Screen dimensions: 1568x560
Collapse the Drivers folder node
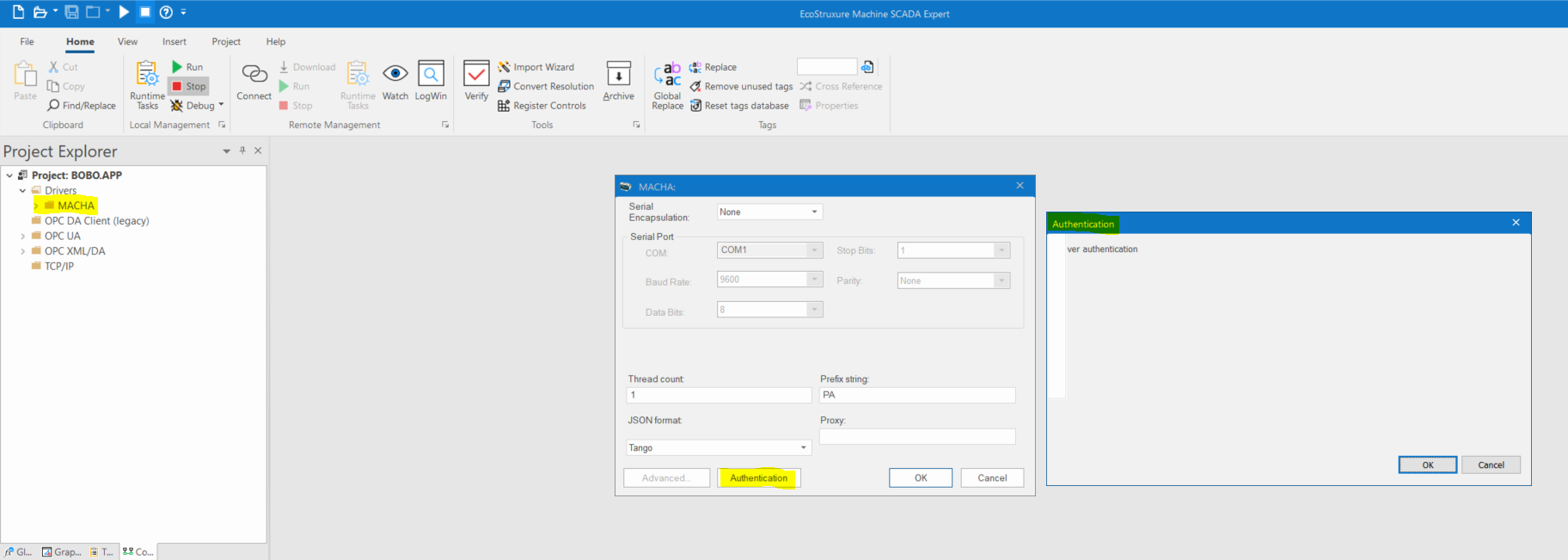tap(22, 191)
